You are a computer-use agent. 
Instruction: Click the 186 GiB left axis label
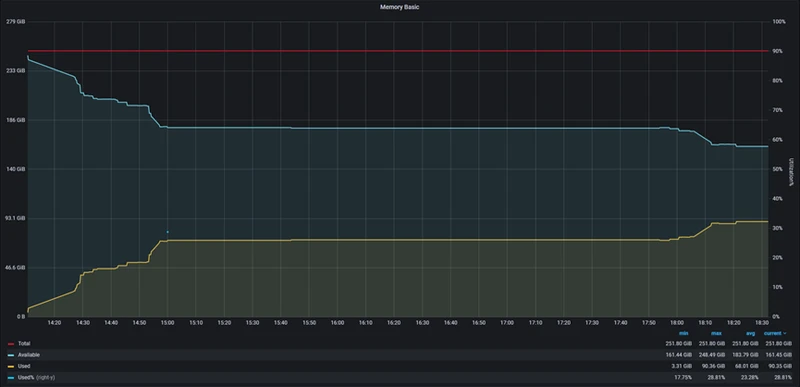click(15, 120)
